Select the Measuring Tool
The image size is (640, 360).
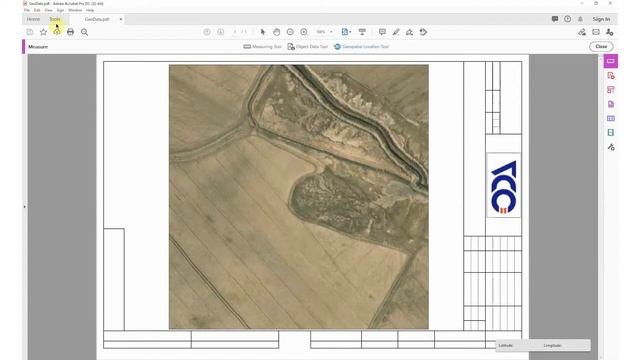[x=262, y=47]
